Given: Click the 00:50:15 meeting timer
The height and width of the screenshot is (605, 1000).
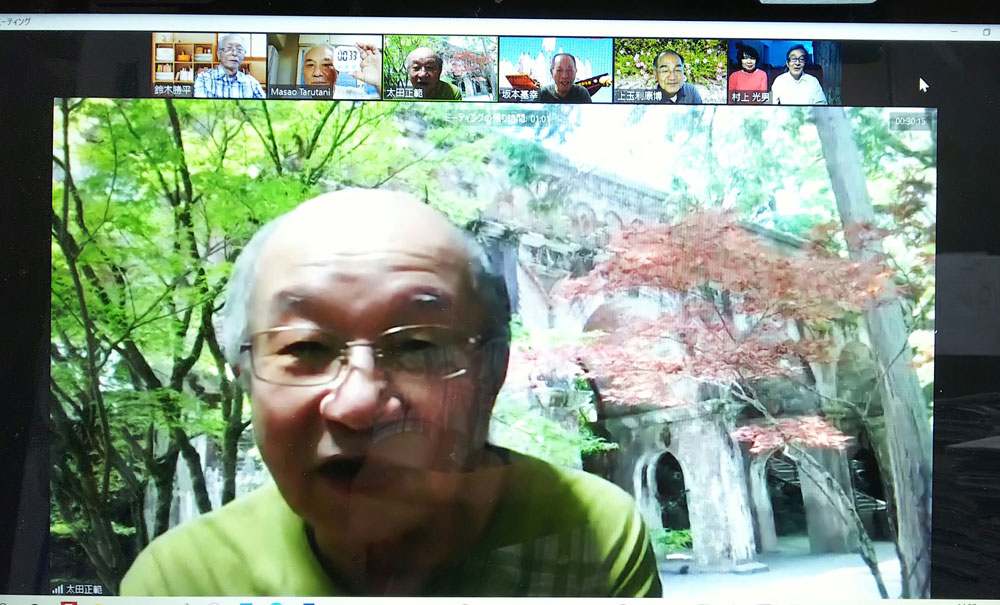Looking at the screenshot, I should (909, 121).
